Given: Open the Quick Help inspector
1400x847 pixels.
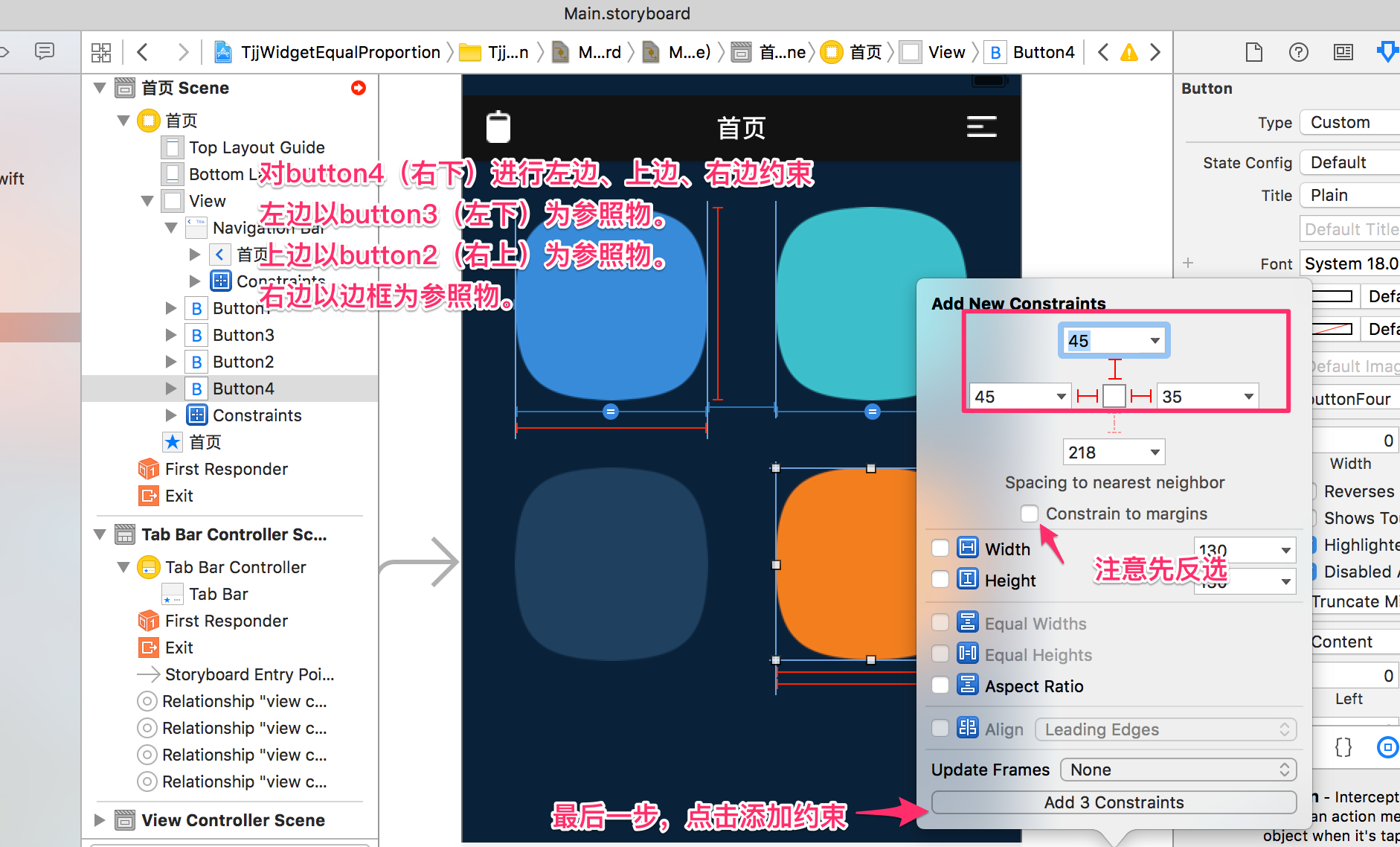Looking at the screenshot, I should tap(1299, 52).
